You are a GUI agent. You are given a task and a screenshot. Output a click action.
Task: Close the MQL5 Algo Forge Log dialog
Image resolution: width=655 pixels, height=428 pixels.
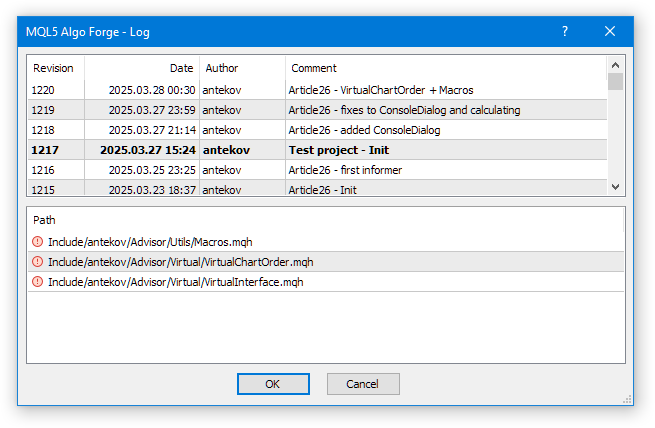[x=610, y=31]
